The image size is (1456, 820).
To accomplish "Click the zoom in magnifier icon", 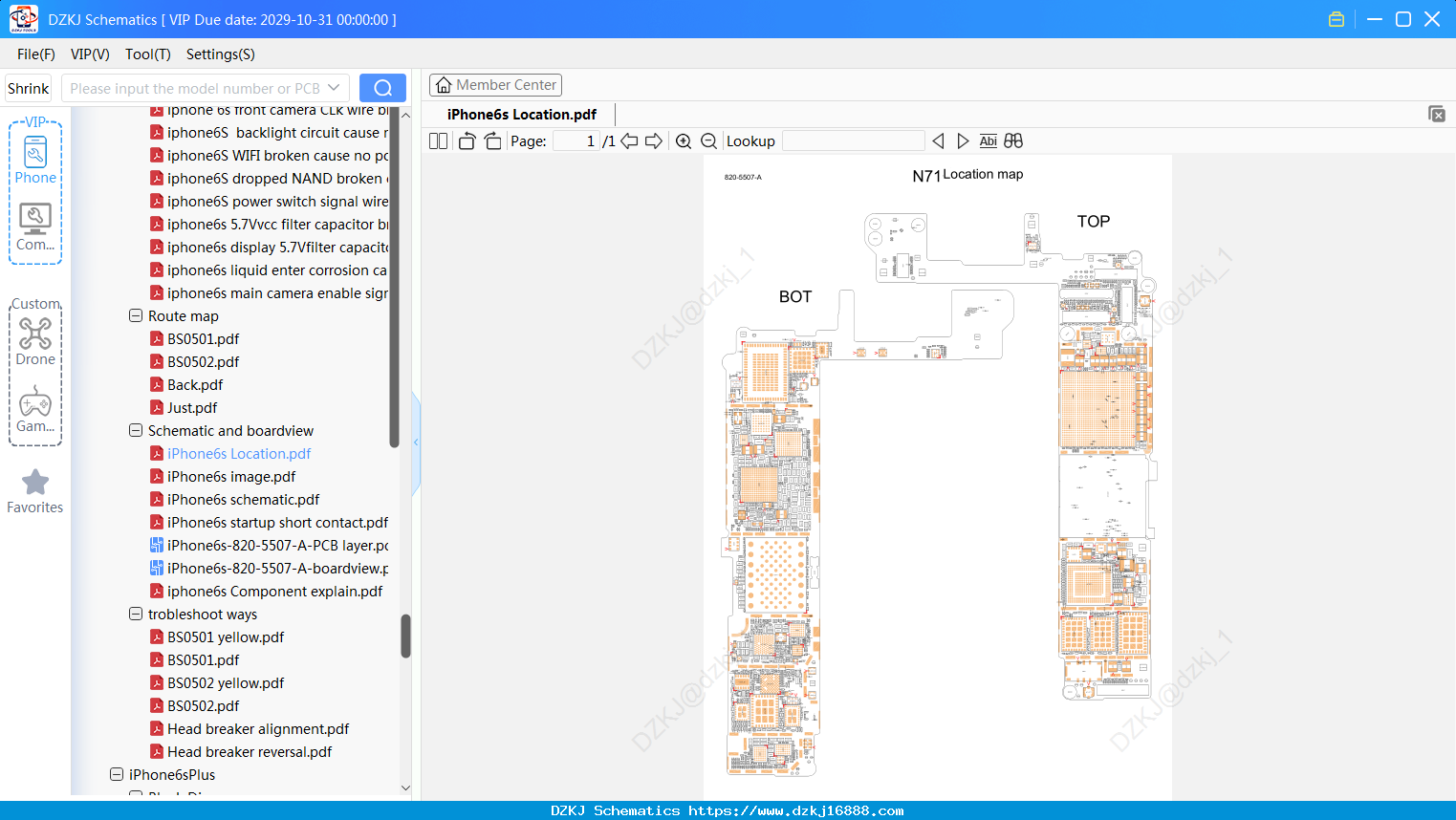I will coord(684,141).
